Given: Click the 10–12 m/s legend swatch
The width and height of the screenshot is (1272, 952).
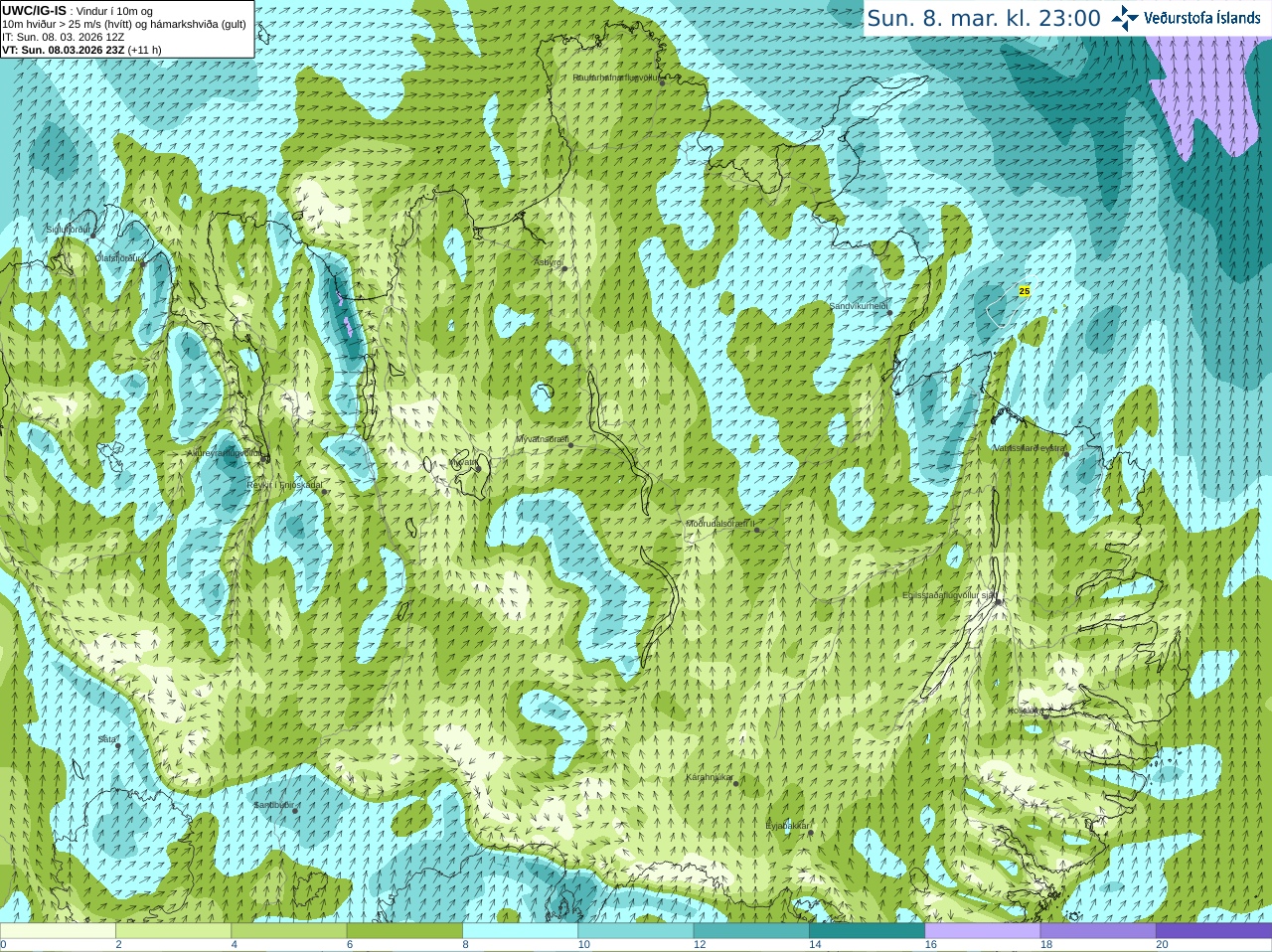Looking at the screenshot, I should click(636, 931).
